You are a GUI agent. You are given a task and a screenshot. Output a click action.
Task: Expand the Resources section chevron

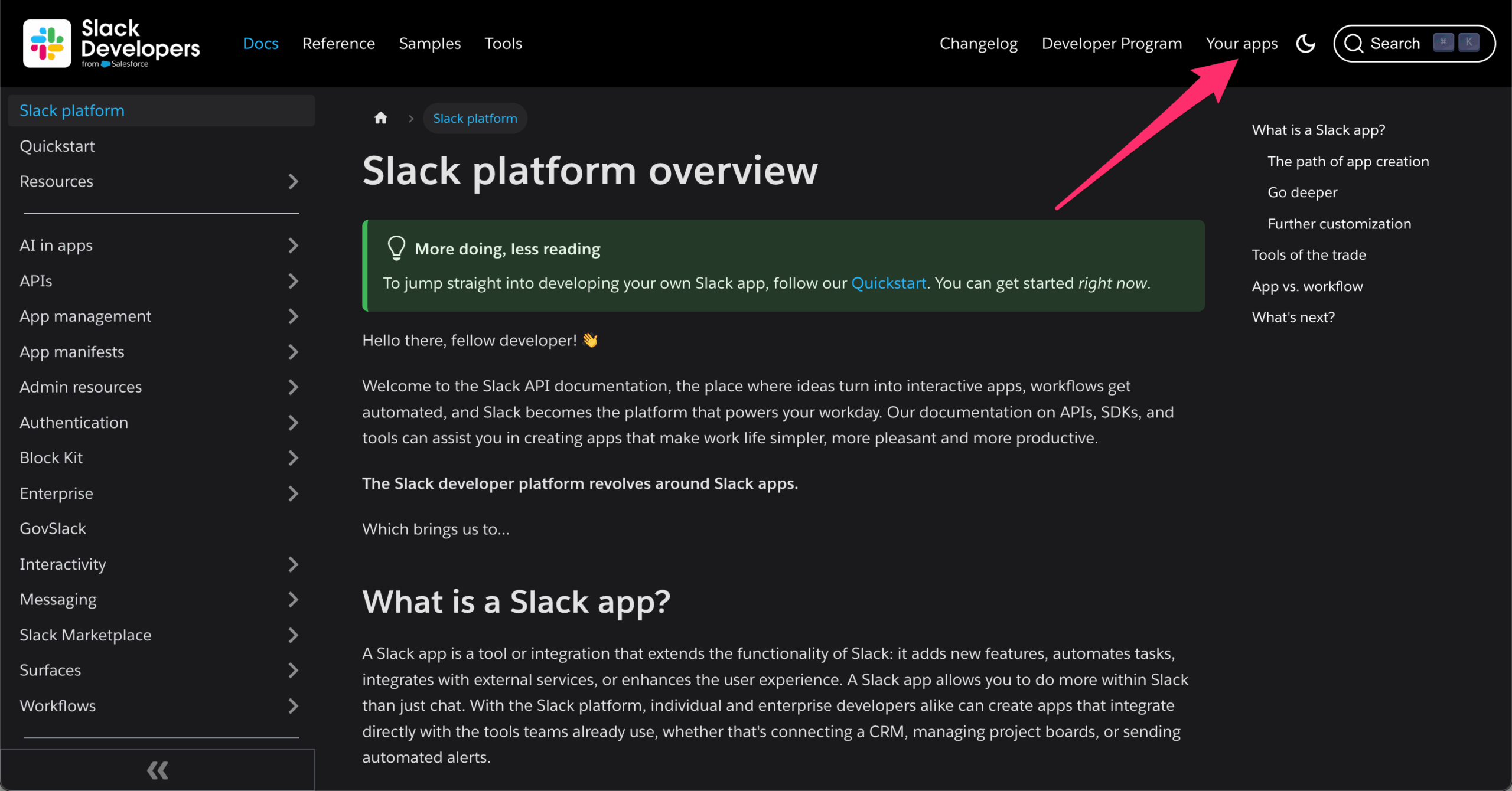click(293, 181)
